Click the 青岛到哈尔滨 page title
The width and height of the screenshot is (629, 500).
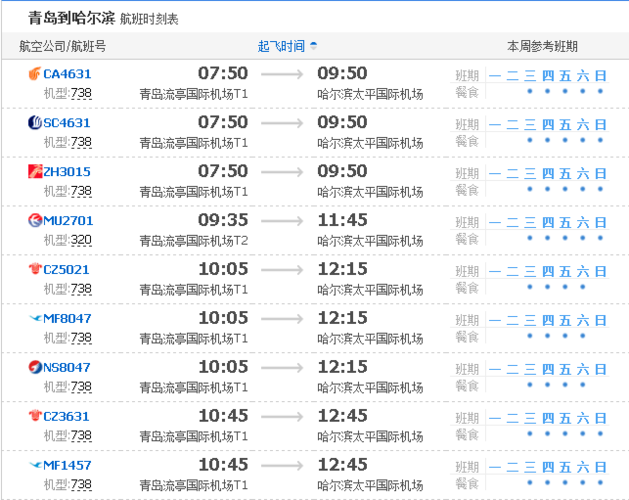[71, 18]
